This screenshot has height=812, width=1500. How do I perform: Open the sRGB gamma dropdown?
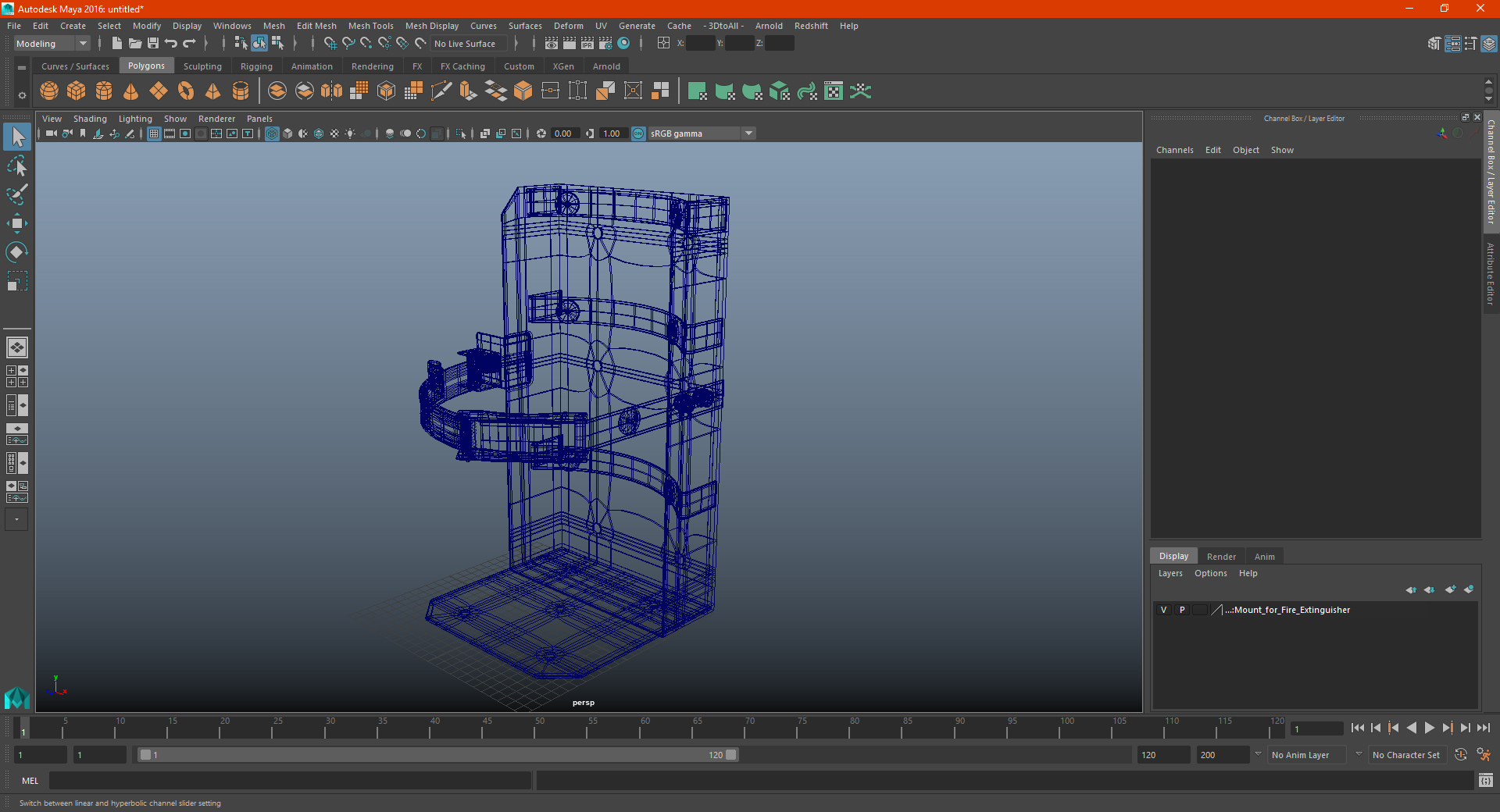(702, 134)
